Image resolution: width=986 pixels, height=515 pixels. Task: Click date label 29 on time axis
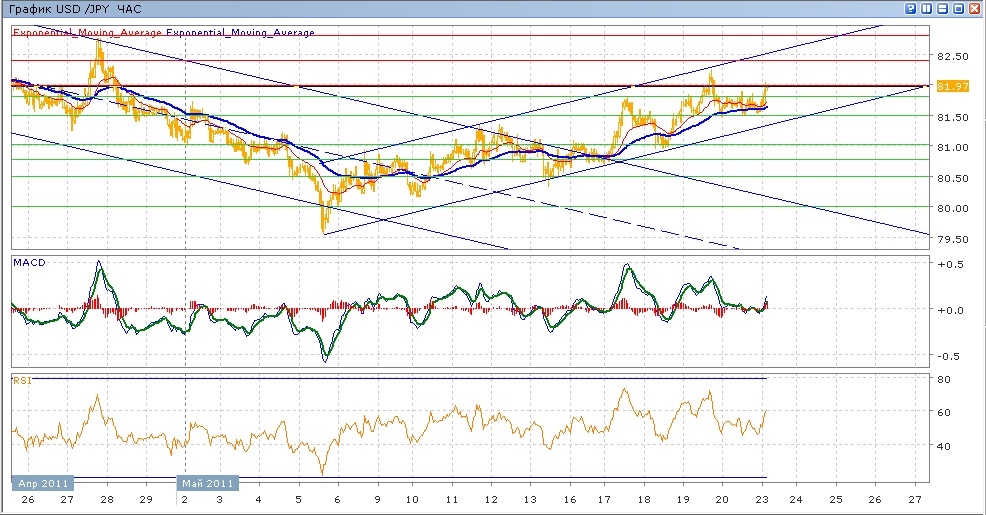(x=146, y=499)
